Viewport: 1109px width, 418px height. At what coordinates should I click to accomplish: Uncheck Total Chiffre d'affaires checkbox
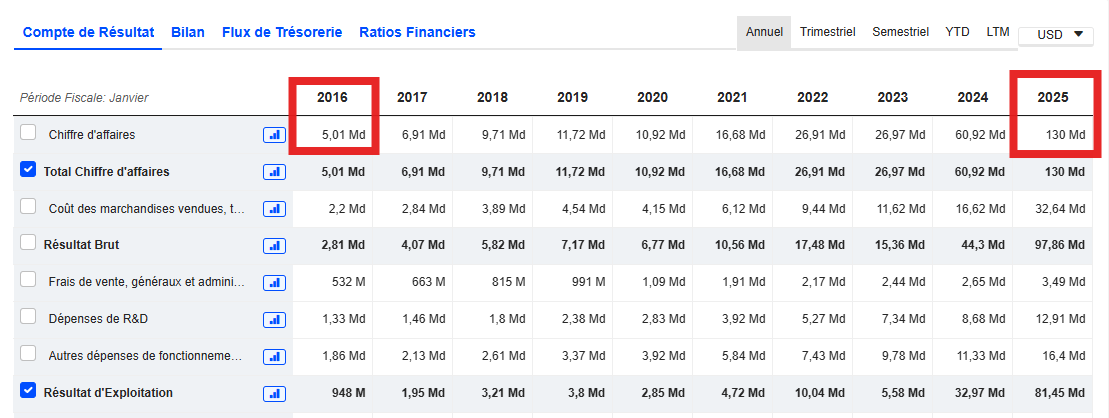[28, 171]
